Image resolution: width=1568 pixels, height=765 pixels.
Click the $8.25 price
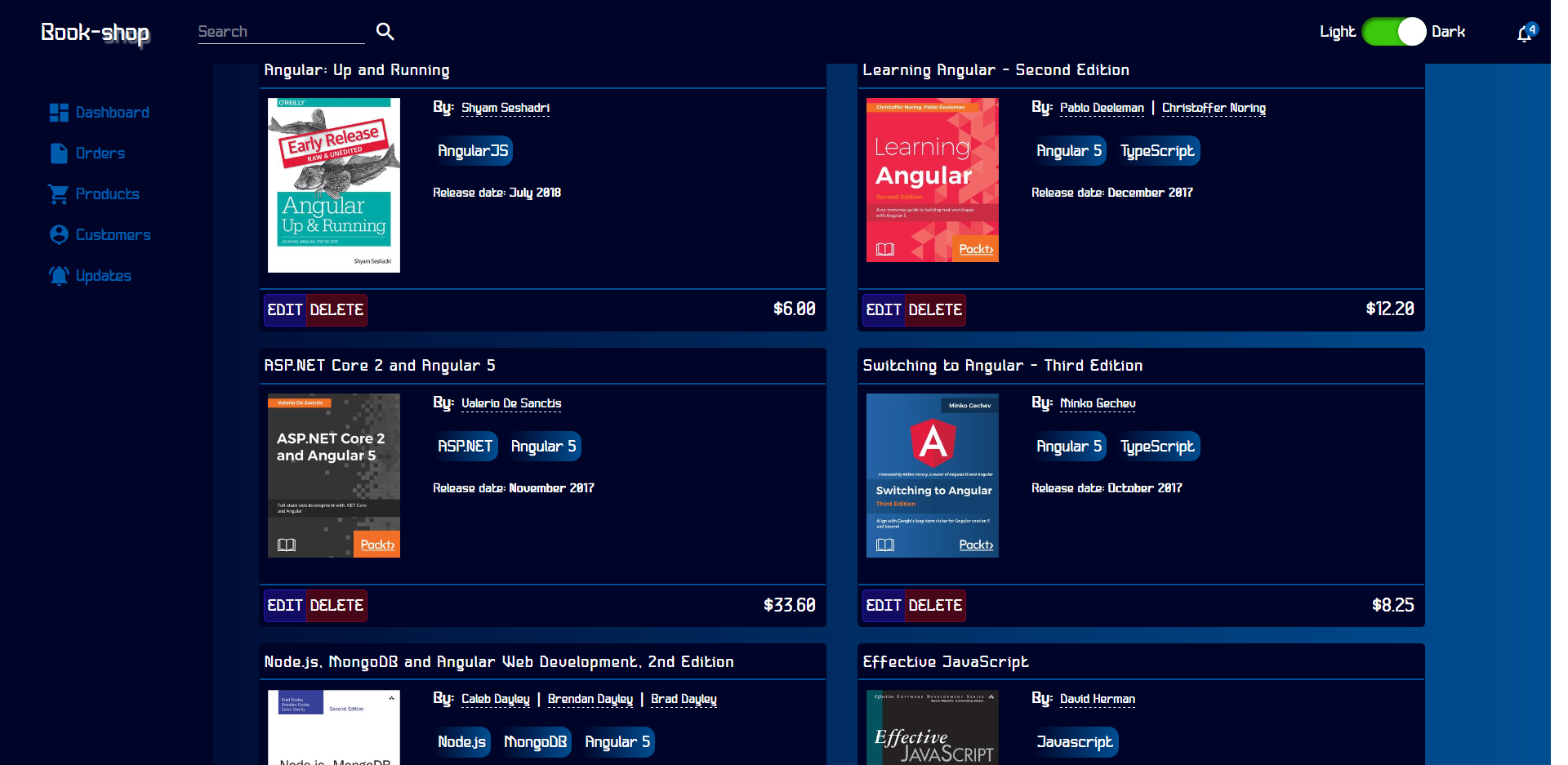click(1392, 606)
